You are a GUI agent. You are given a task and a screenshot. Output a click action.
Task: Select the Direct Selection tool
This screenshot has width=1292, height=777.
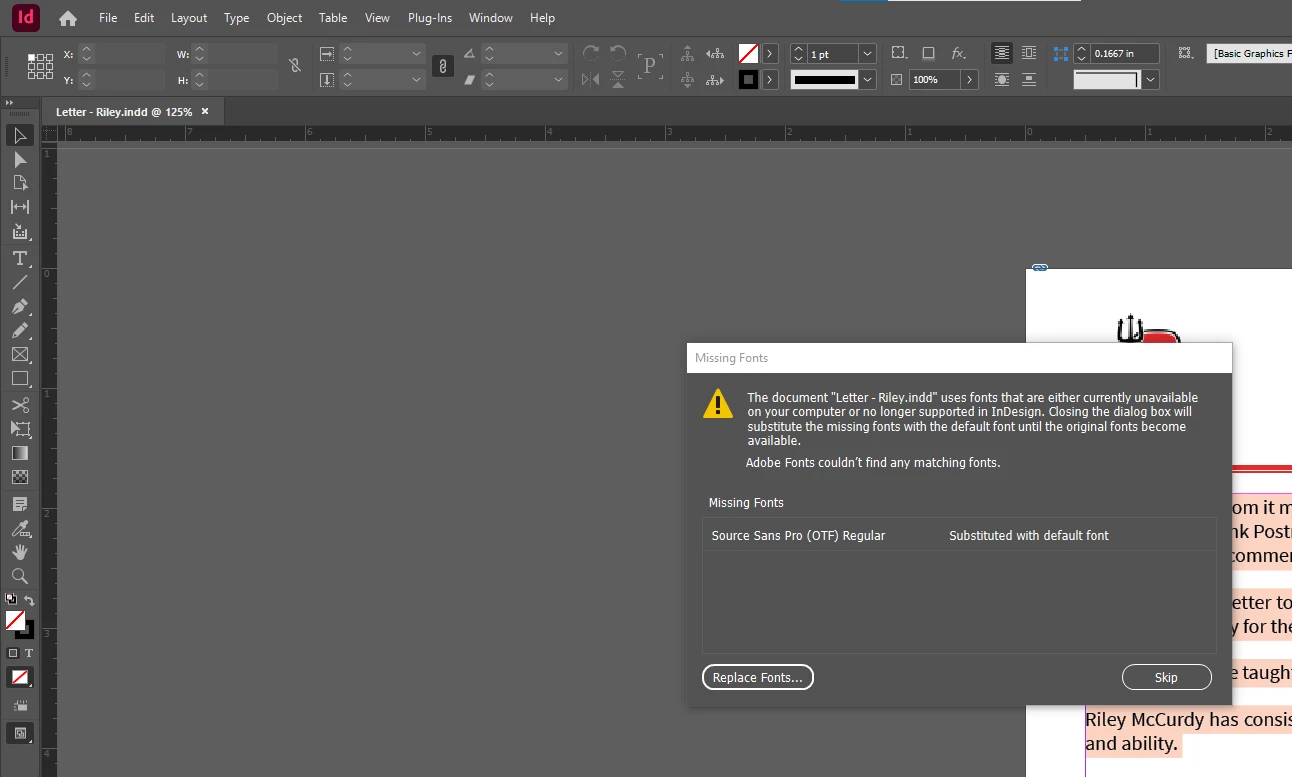[x=20, y=159]
